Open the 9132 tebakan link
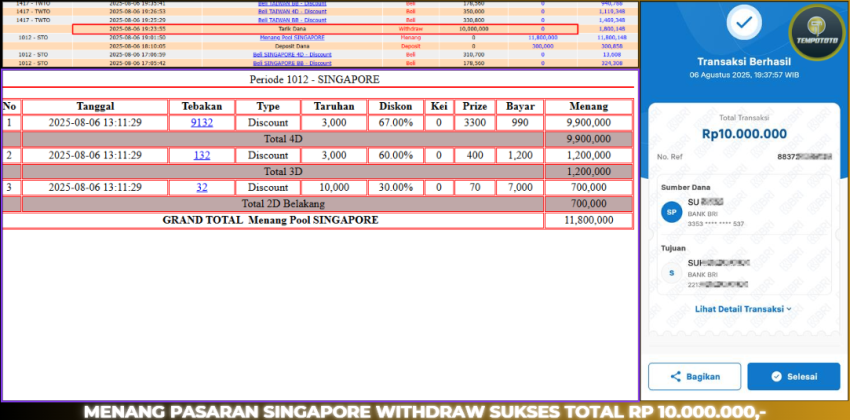Image resolution: width=850 pixels, height=420 pixels. pos(202,123)
